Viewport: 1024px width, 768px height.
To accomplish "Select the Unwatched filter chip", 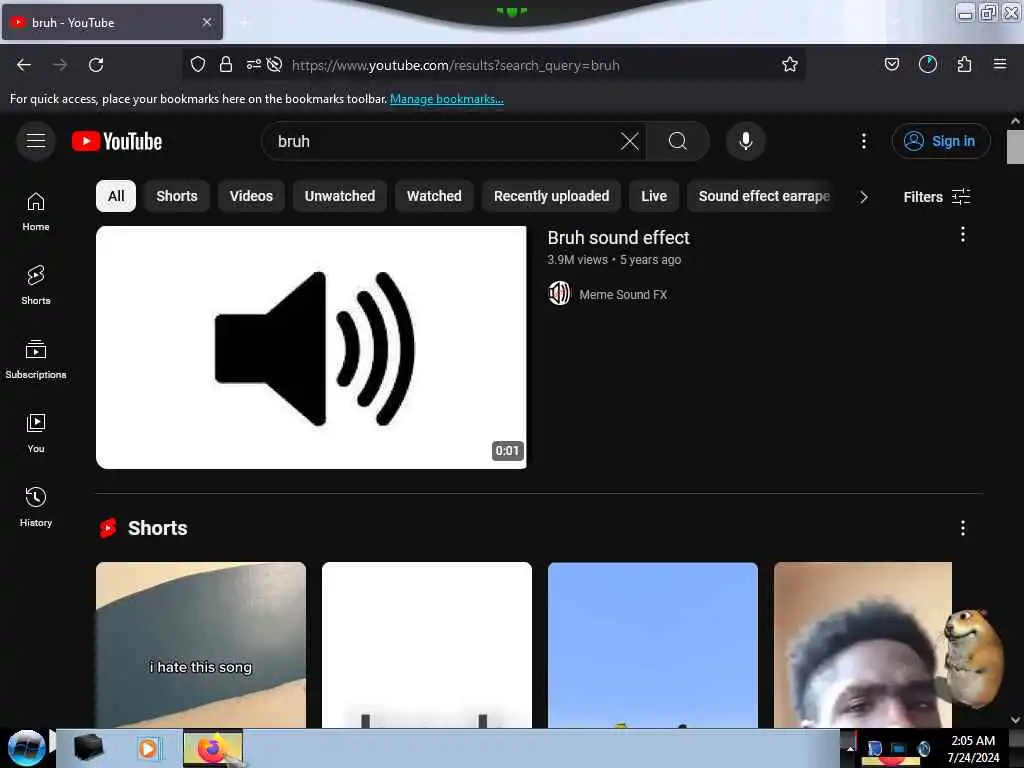I will [x=340, y=196].
